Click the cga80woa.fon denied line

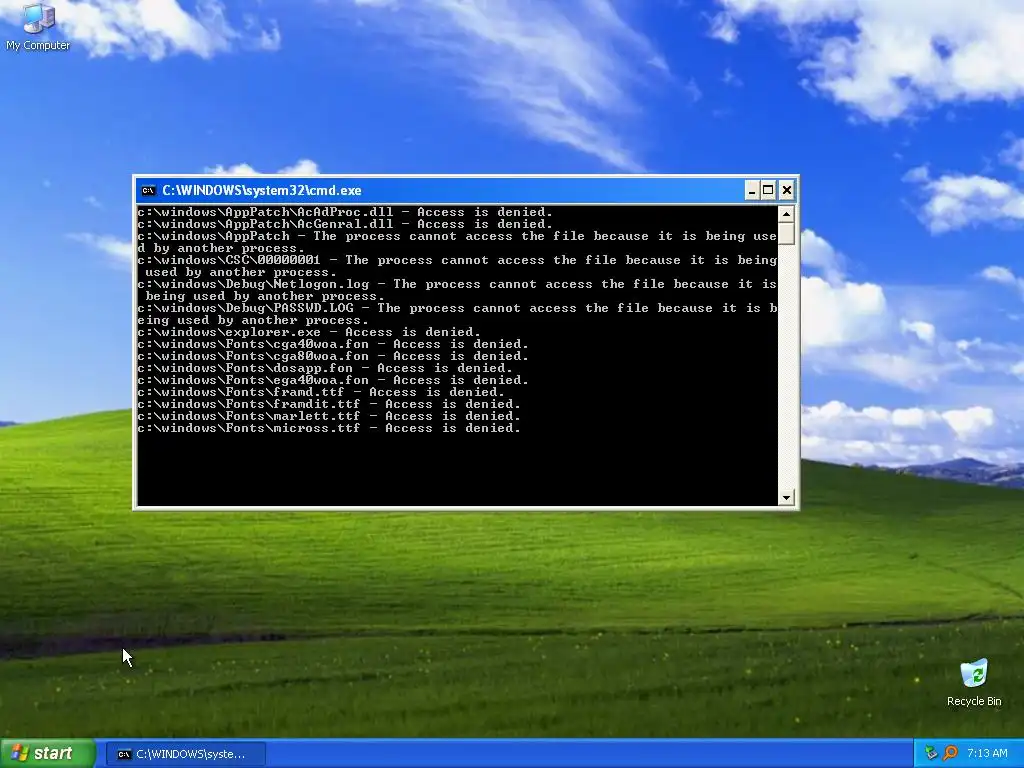[x=333, y=356]
